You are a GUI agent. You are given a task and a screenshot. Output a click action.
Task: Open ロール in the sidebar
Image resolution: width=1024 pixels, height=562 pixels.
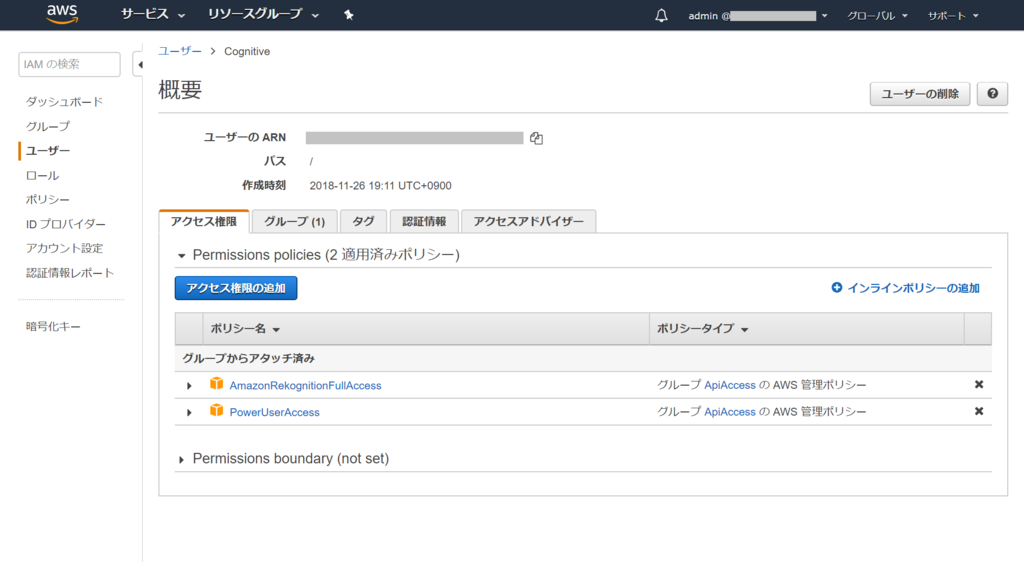pos(42,176)
